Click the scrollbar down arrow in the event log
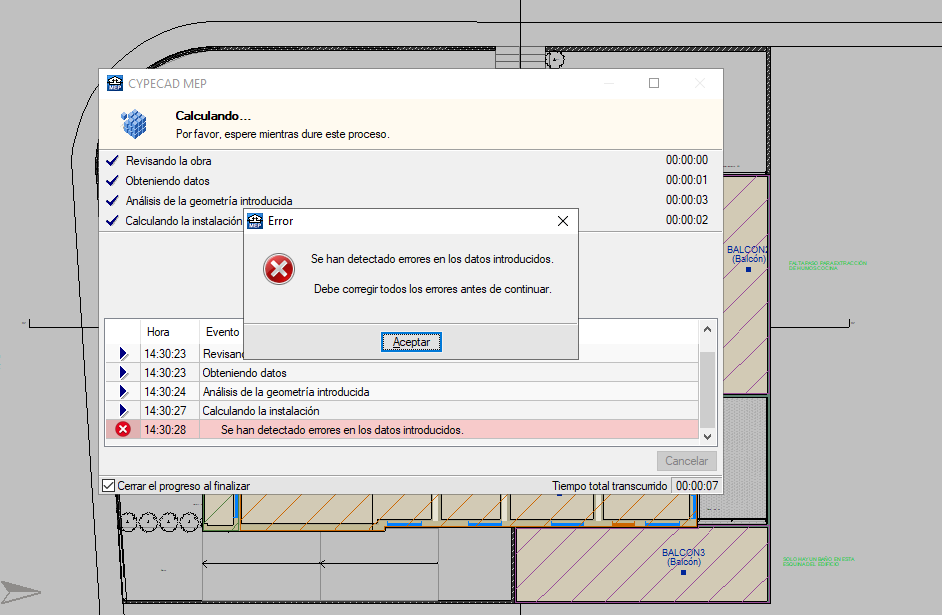 point(707,436)
